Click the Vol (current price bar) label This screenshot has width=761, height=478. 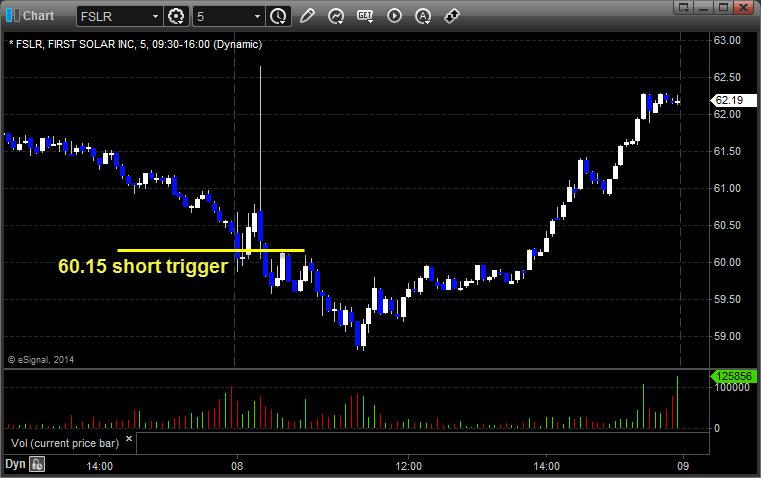(65, 443)
